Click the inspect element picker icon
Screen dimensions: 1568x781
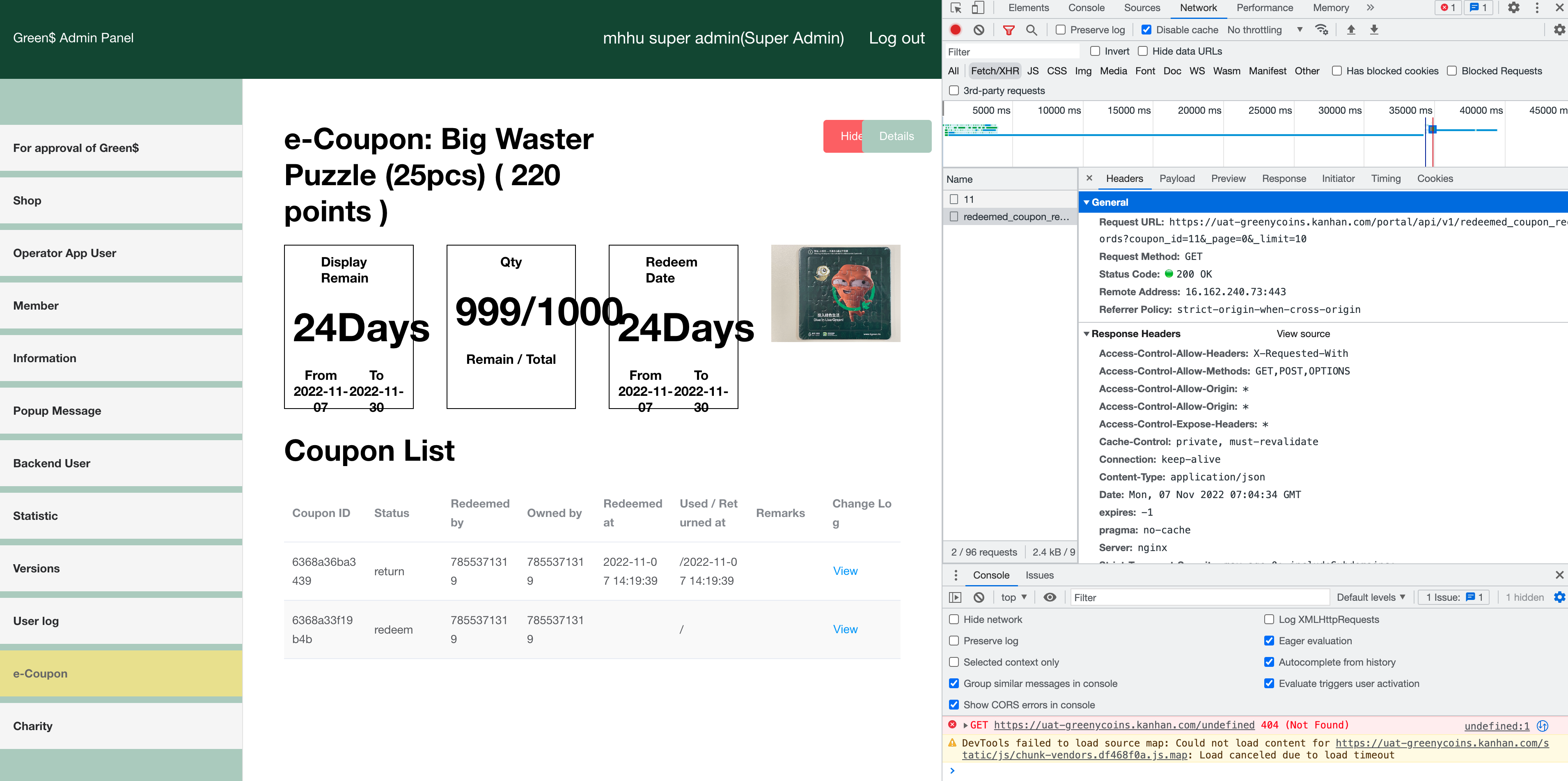coord(956,8)
